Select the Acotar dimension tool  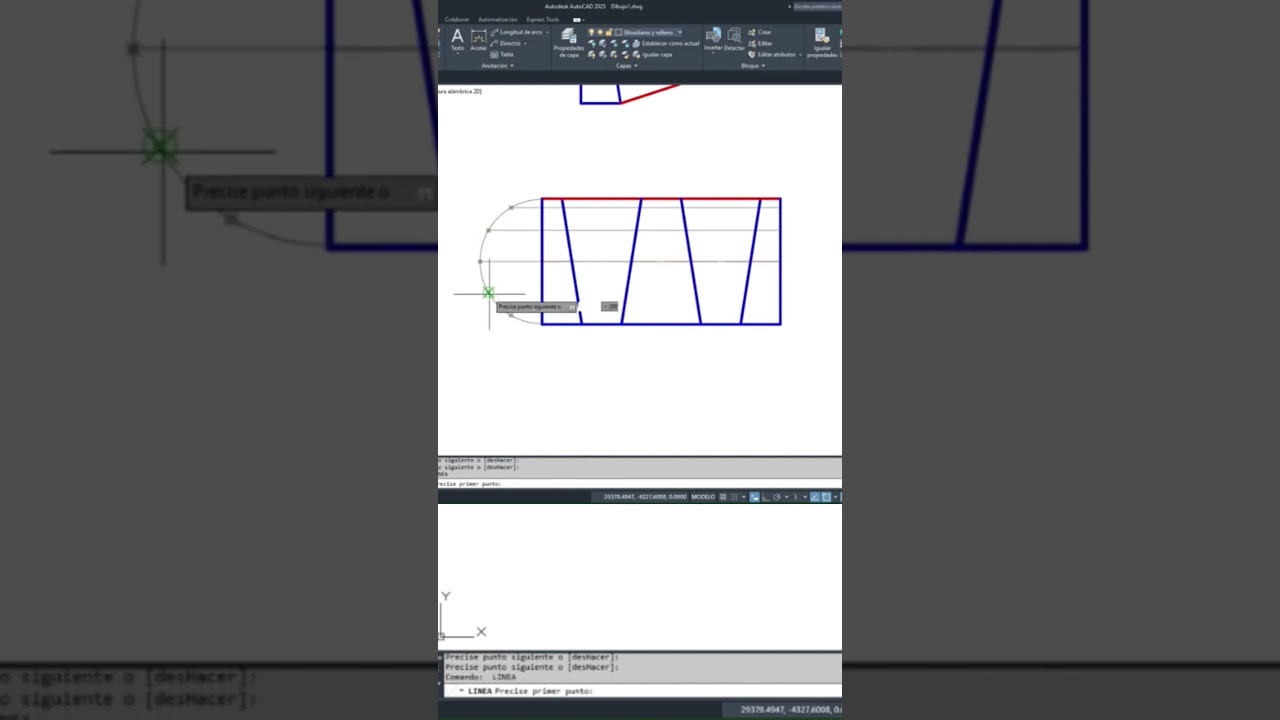tap(479, 39)
